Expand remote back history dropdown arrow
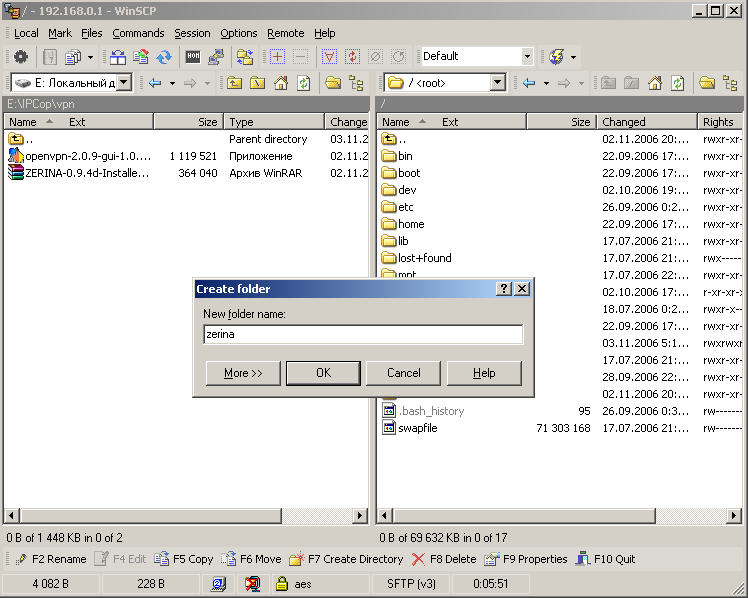Screen dimensions: 748x598 pyautogui.click(x=546, y=83)
